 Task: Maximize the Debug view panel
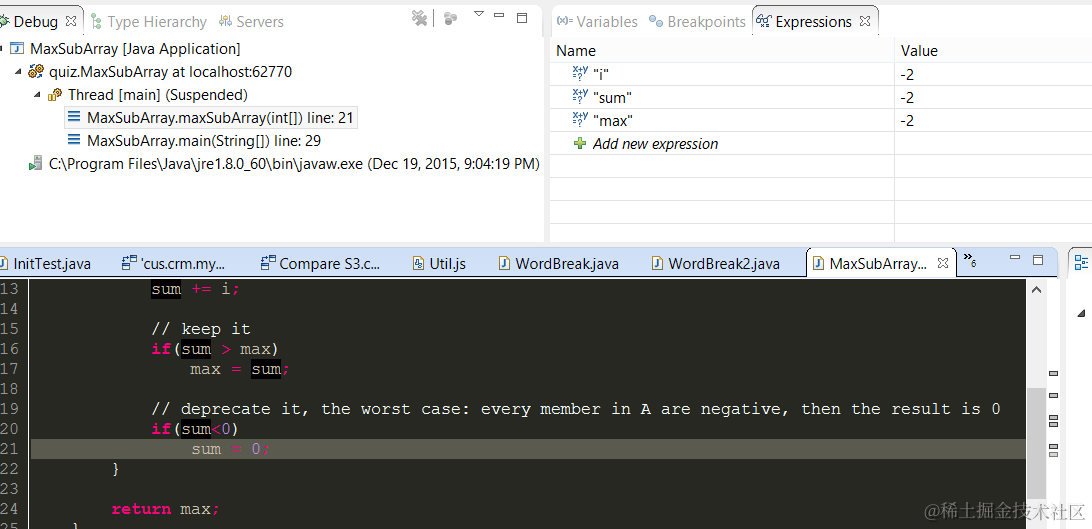pos(522,17)
